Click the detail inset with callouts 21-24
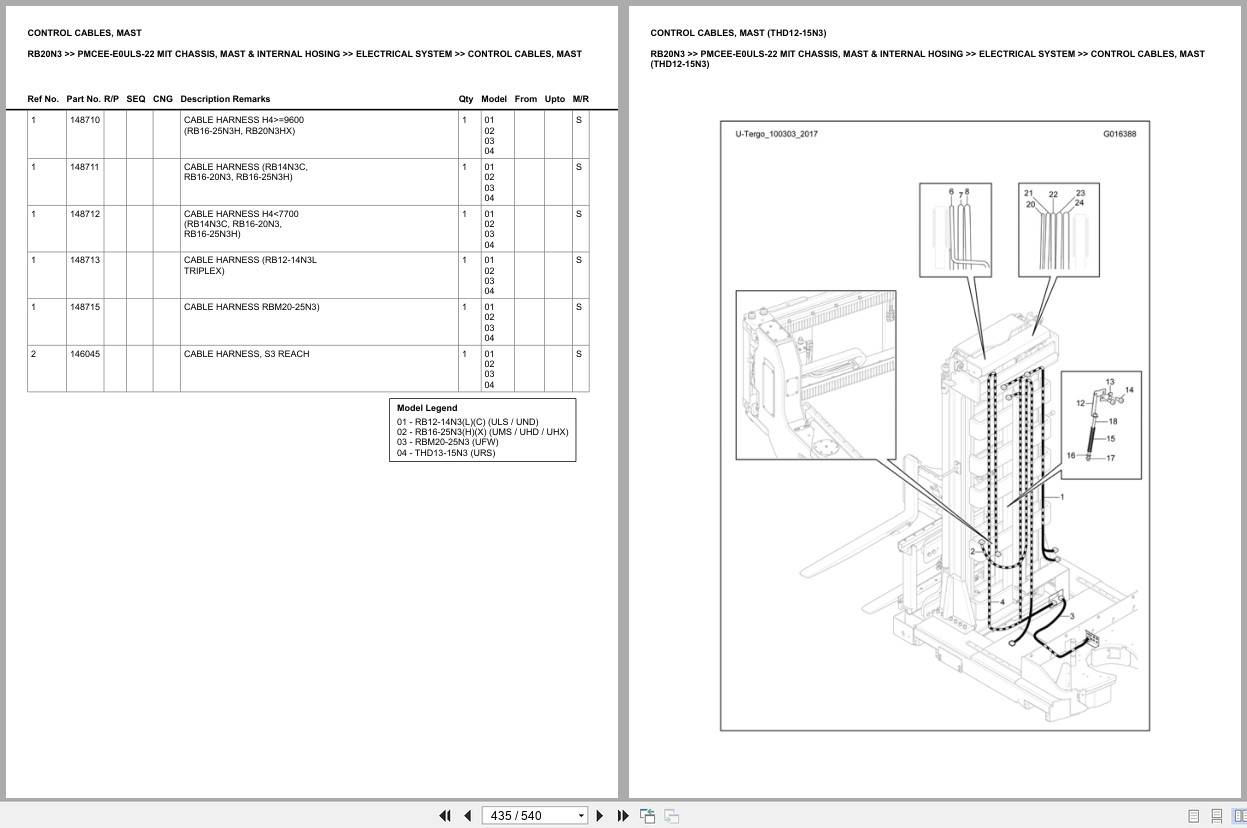Image resolution: width=1247 pixels, height=828 pixels. [1059, 229]
